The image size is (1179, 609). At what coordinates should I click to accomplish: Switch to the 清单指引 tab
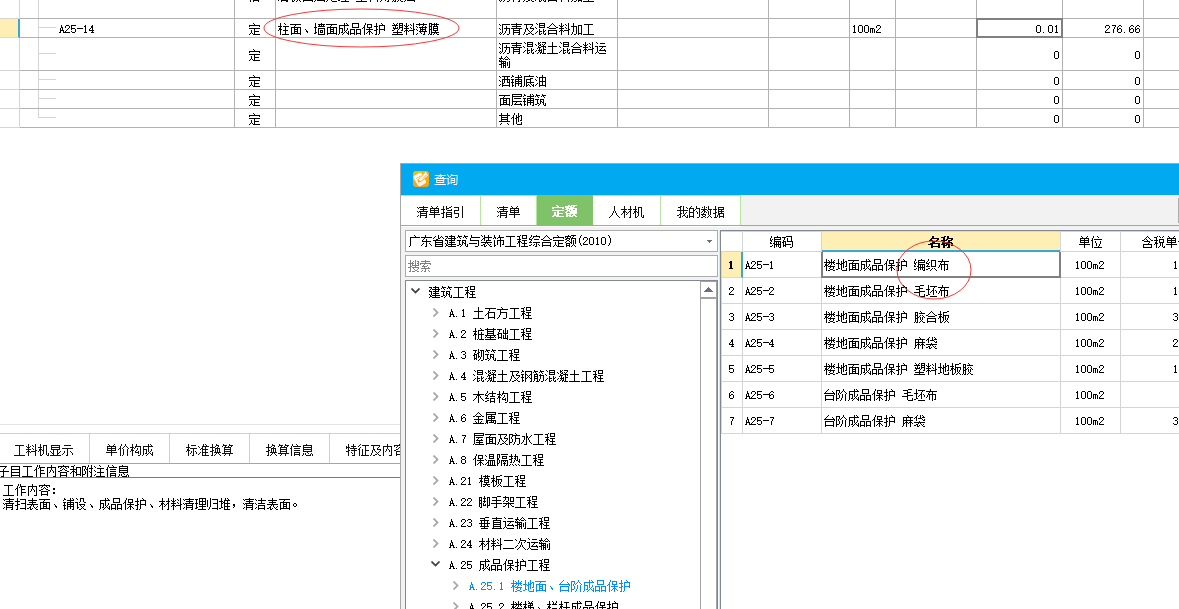441,212
